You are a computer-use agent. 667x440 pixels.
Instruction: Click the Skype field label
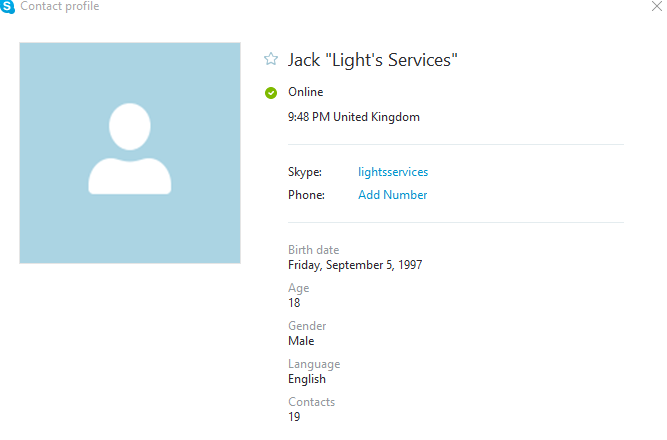(x=305, y=172)
